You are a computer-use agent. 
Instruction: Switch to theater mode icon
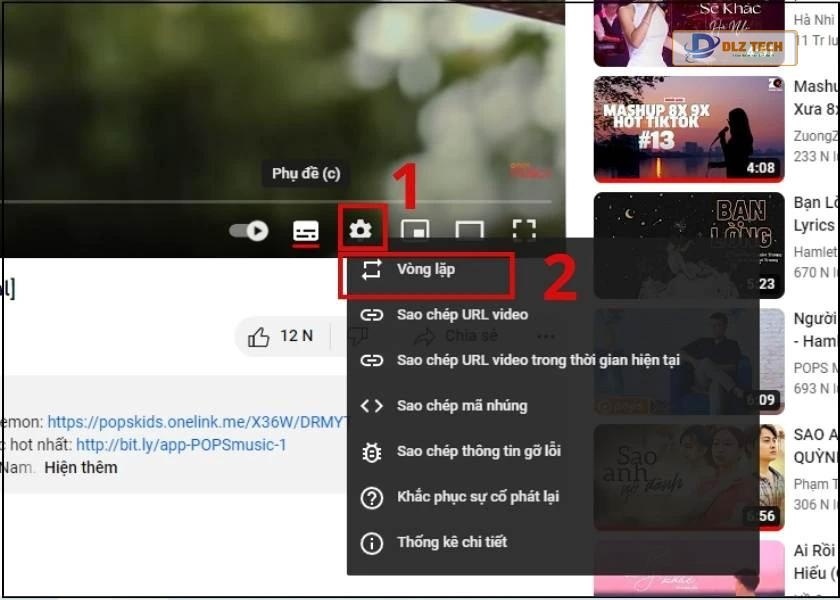click(470, 229)
